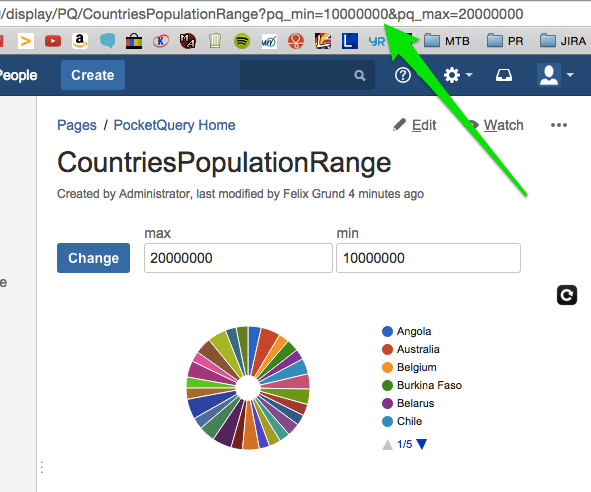The height and width of the screenshot is (492, 591).
Task: Open the orange chevron bookmark
Action: pos(26,41)
